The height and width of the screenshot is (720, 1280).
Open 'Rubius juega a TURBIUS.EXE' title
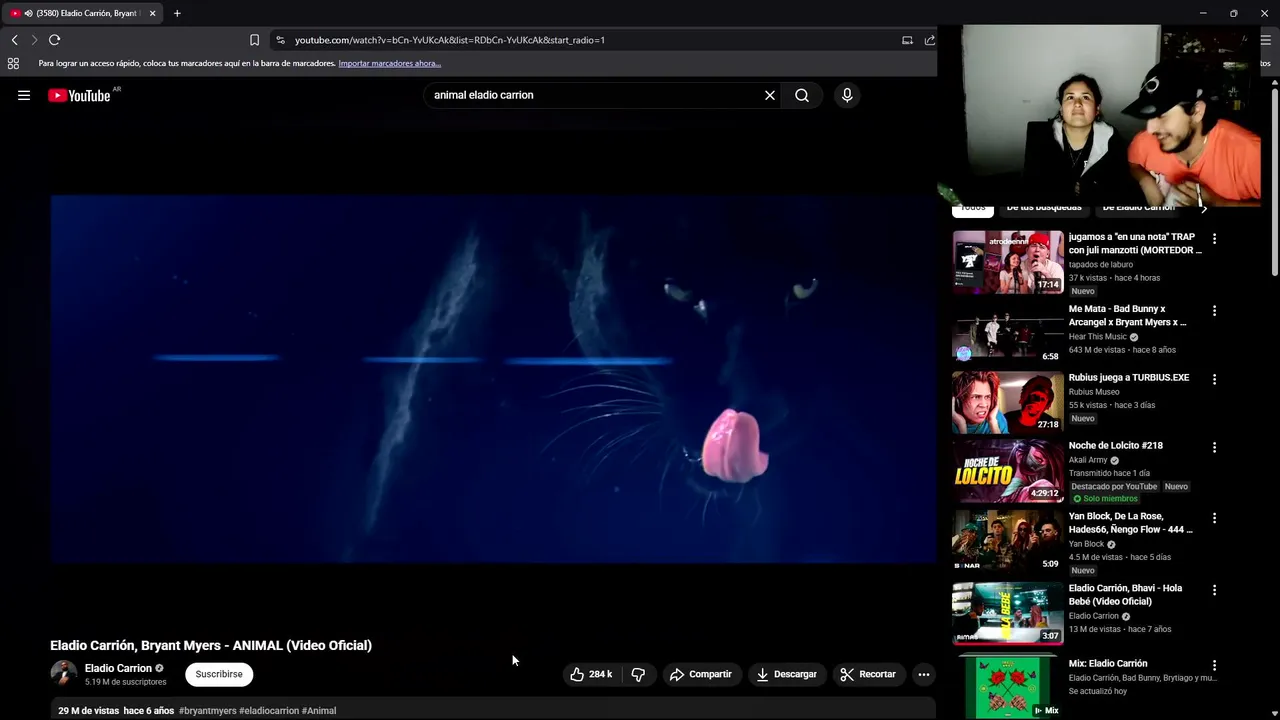(1129, 377)
